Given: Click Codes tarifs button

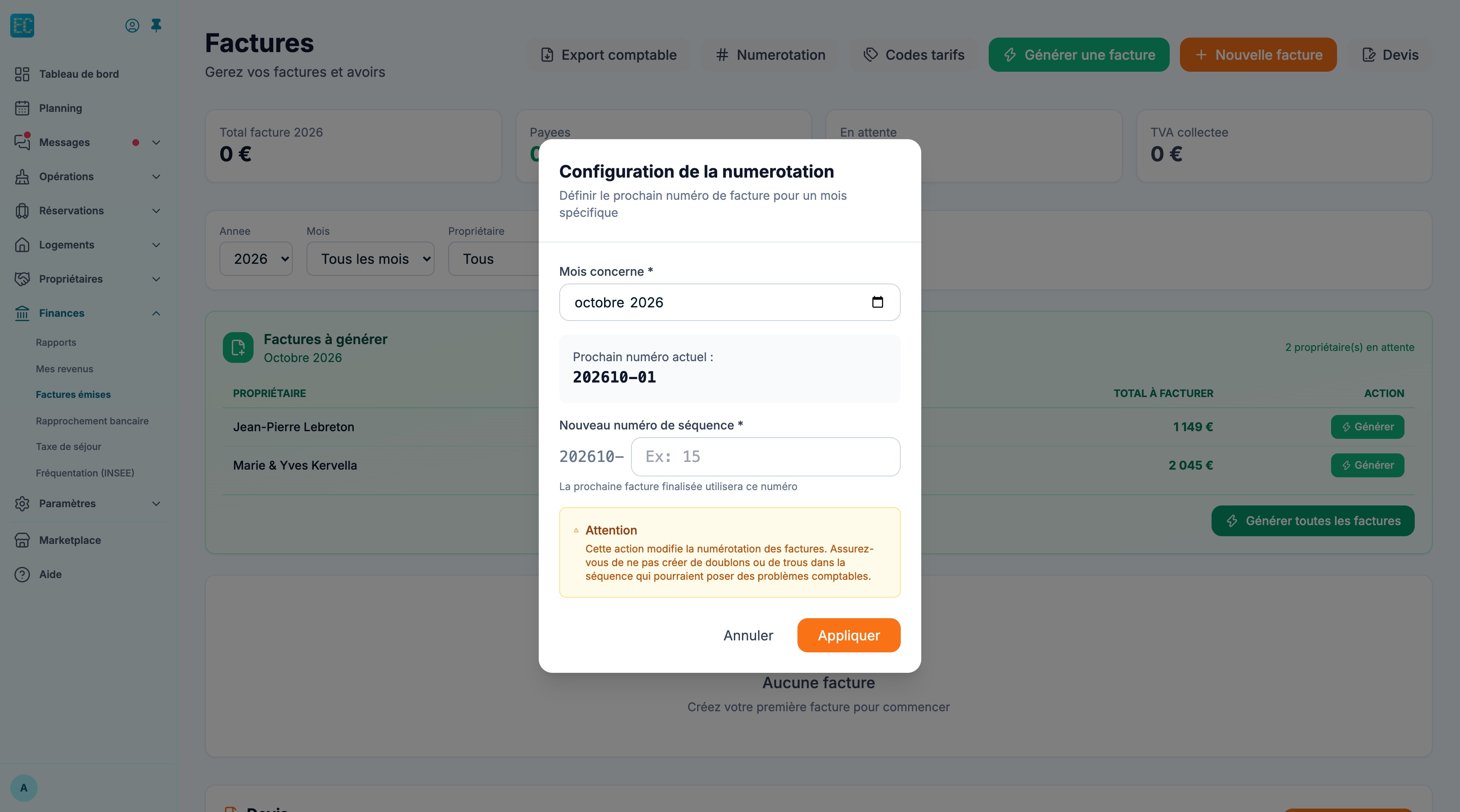Looking at the screenshot, I should 914,55.
